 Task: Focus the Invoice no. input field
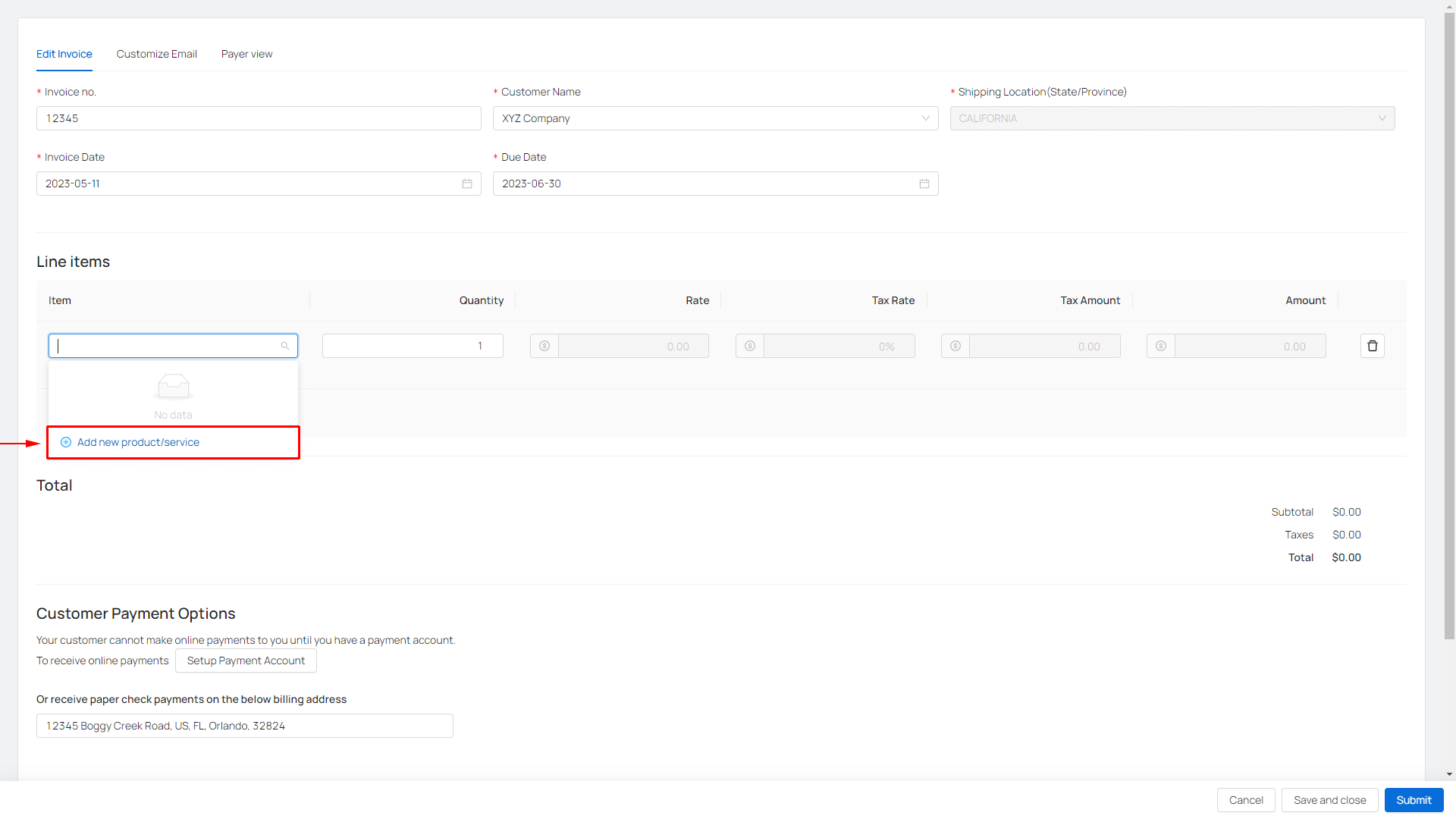(x=259, y=118)
